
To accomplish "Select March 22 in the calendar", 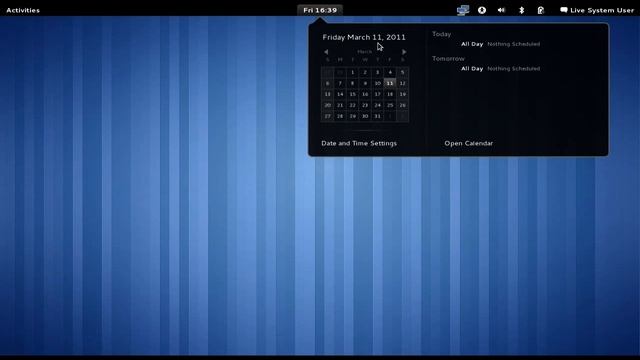I will 352,105.
